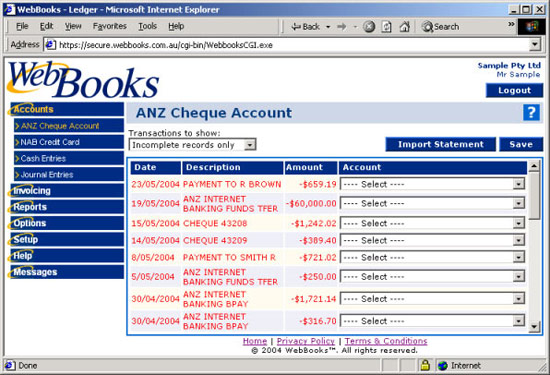Click the page icon in address bar
550x375 pixels.
click(51, 45)
